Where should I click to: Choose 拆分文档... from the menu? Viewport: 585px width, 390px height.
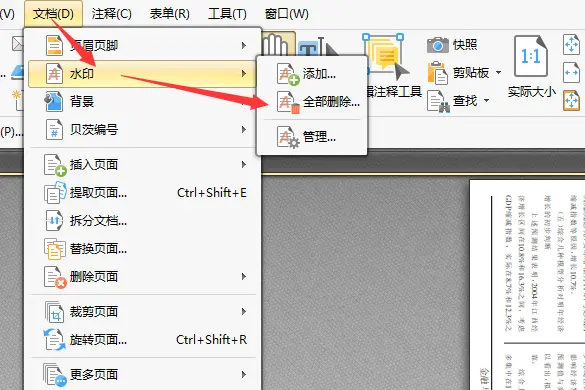(142, 221)
